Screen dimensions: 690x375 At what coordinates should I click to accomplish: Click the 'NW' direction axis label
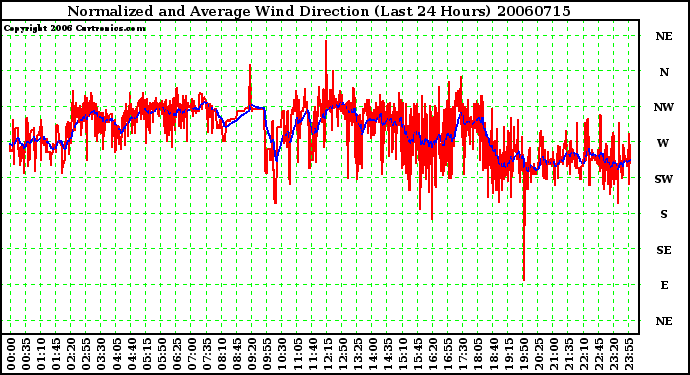coord(664,107)
